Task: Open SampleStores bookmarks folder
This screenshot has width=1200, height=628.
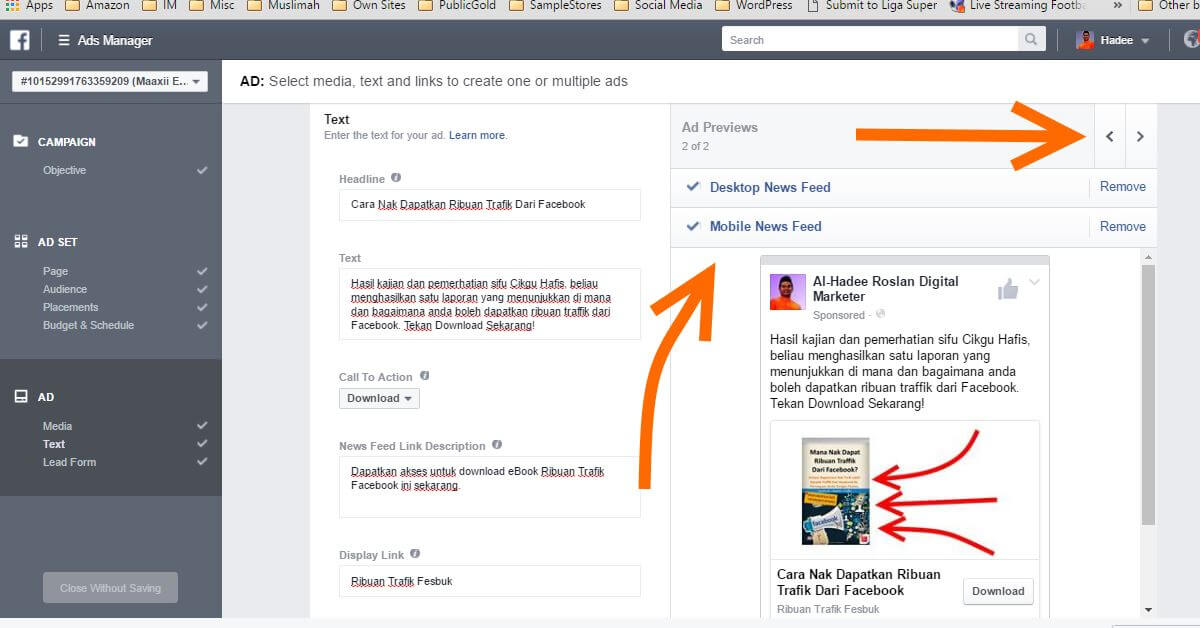Action: click(x=556, y=5)
